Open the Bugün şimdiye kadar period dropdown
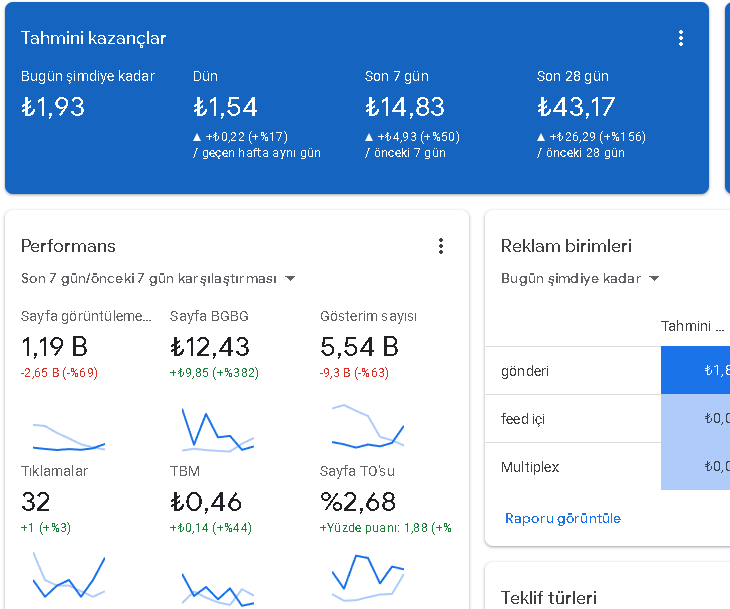Screen dimensions: 730x609 click(x=580, y=278)
